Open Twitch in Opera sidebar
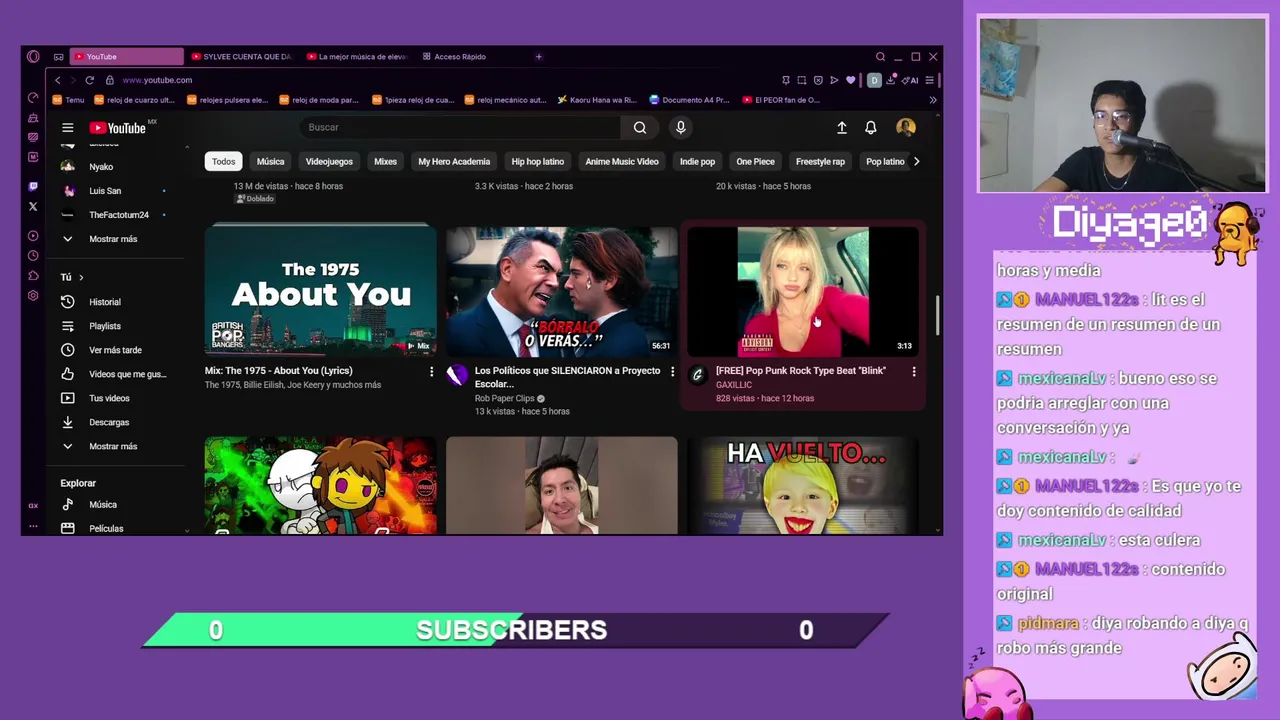 point(33,186)
